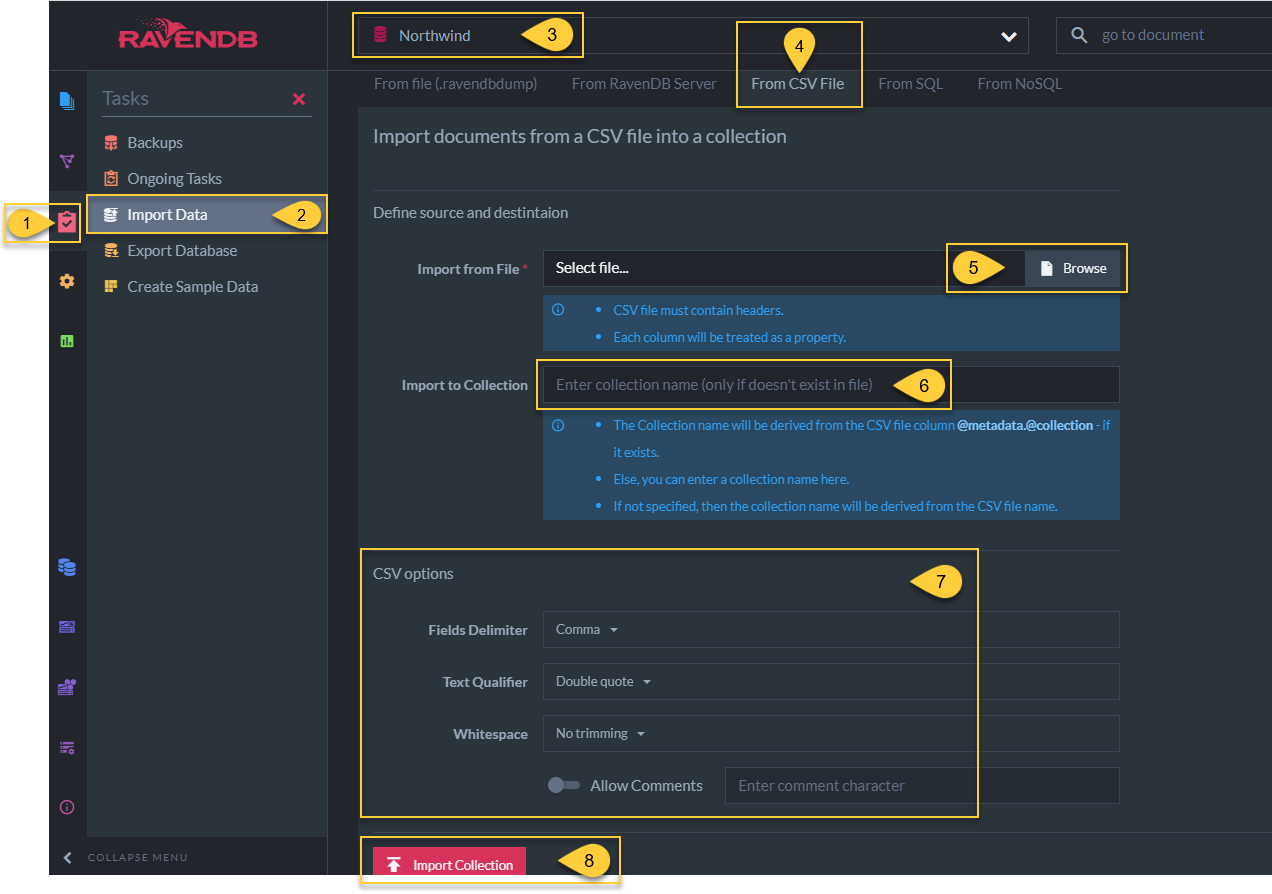The width and height of the screenshot is (1272, 894).
Task: Click the 'Define source and destintaion' text
Action: click(x=470, y=213)
